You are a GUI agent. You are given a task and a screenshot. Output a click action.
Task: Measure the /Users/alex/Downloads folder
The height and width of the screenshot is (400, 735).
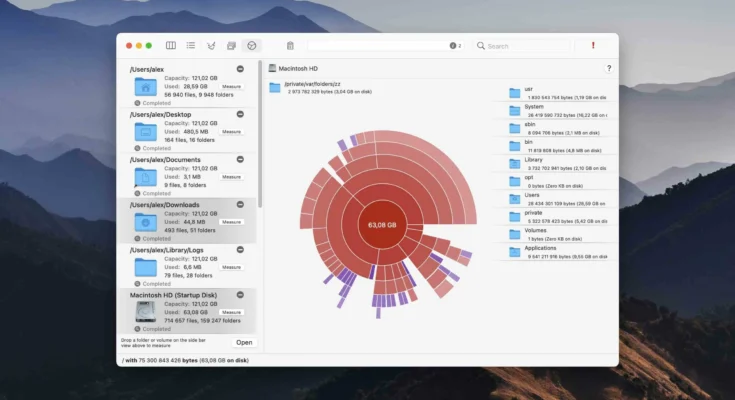coord(232,222)
